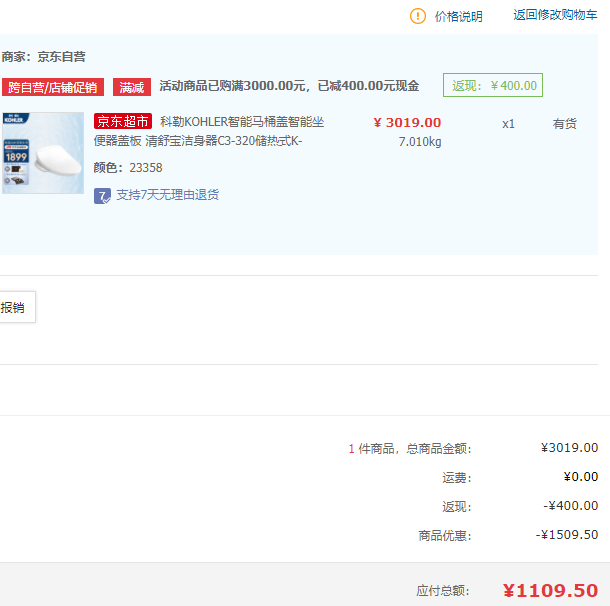Select the 商品优惠 value -¥1509.50
Screen dimensions: 610x606
pyautogui.click(x=566, y=535)
